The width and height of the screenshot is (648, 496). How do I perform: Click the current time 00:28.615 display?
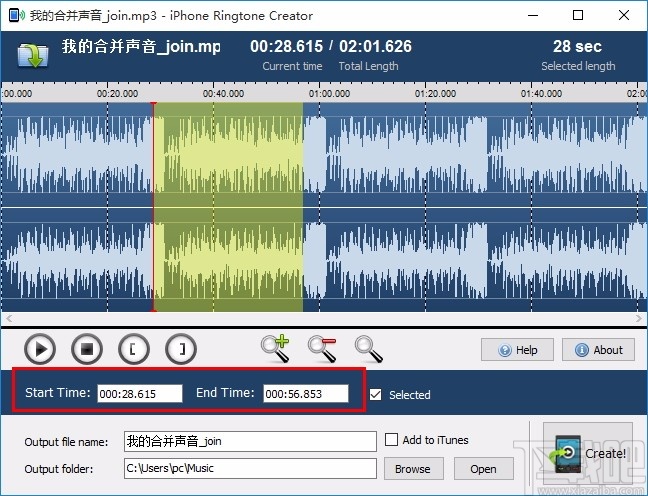(x=286, y=46)
